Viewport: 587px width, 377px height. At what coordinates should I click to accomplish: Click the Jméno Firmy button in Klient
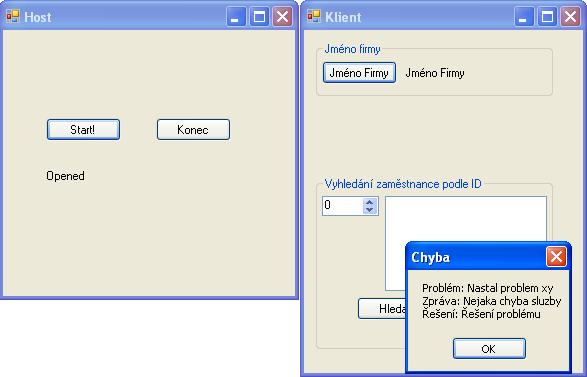point(359,73)
